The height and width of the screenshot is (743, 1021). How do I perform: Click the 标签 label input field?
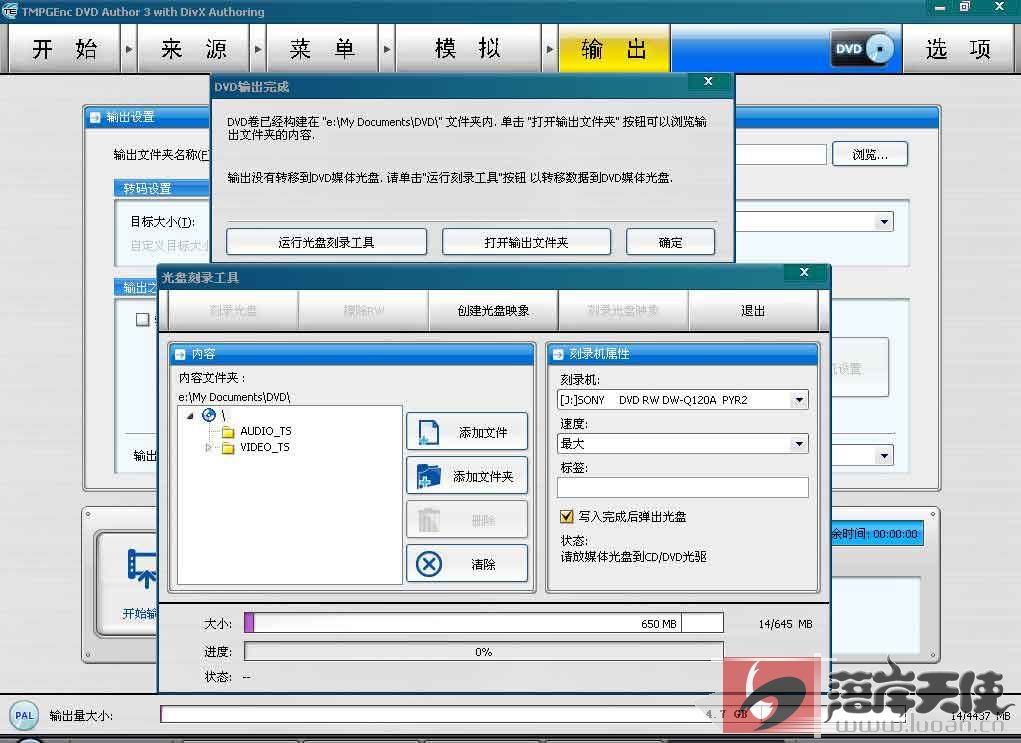(x=682, y=487)
